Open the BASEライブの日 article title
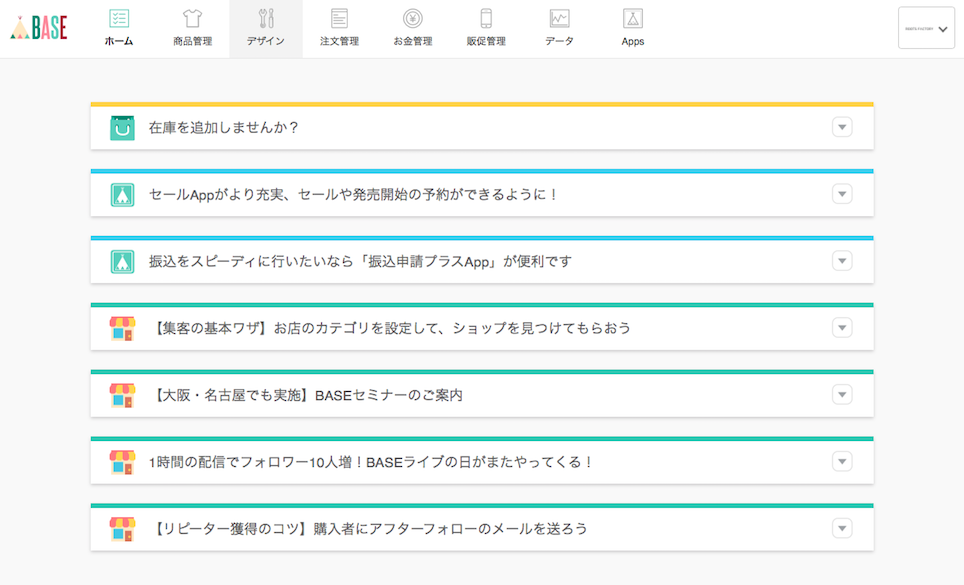Viewport: 964px width, 585px height. point(371,462)
